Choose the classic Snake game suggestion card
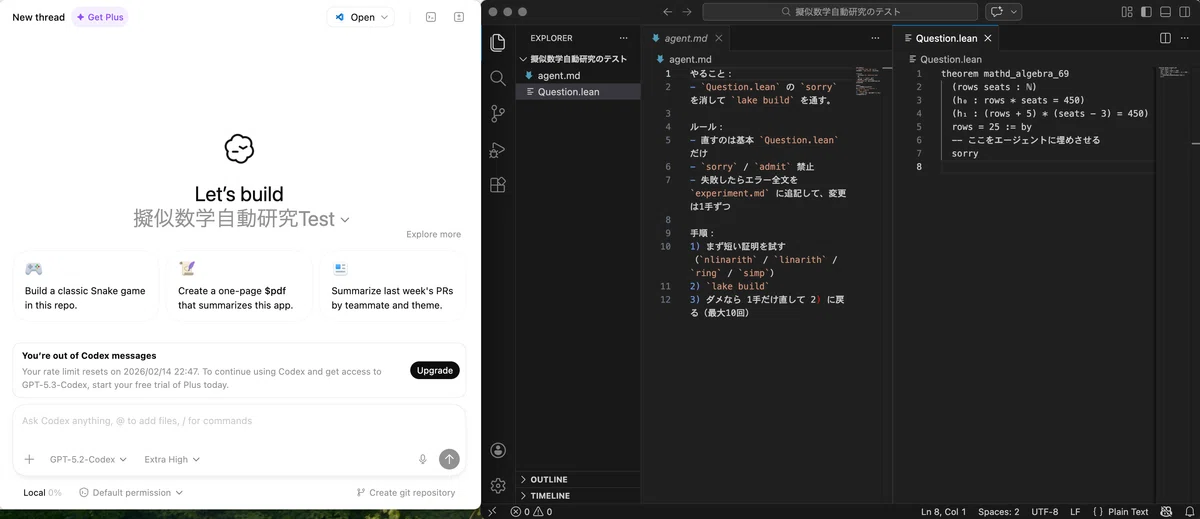The width and height of the screenshot is (1200, 519). tap(86, 286)
